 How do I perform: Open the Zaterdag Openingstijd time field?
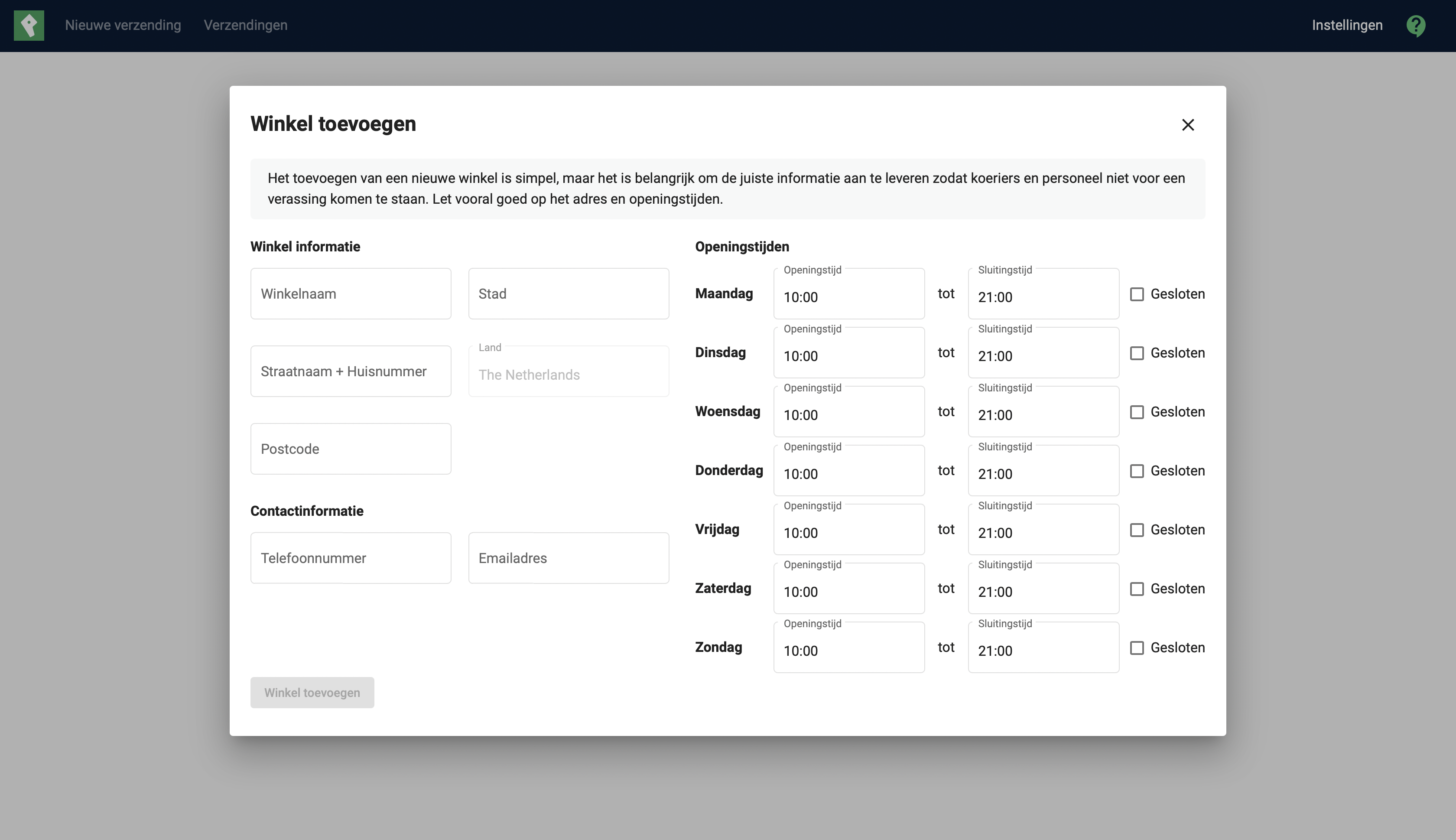tap(848, 591)
